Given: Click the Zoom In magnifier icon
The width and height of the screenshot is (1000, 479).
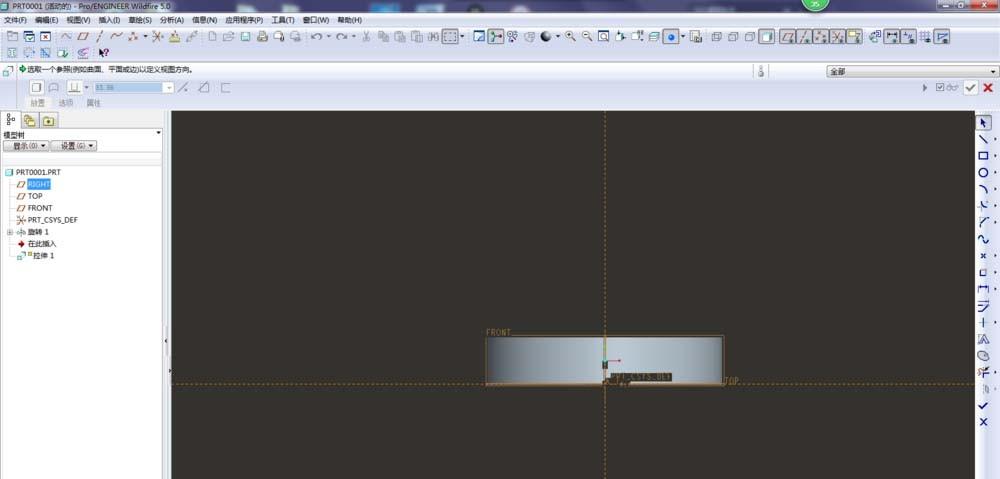Looking at the screenshot, I should (x=570, y=37).
